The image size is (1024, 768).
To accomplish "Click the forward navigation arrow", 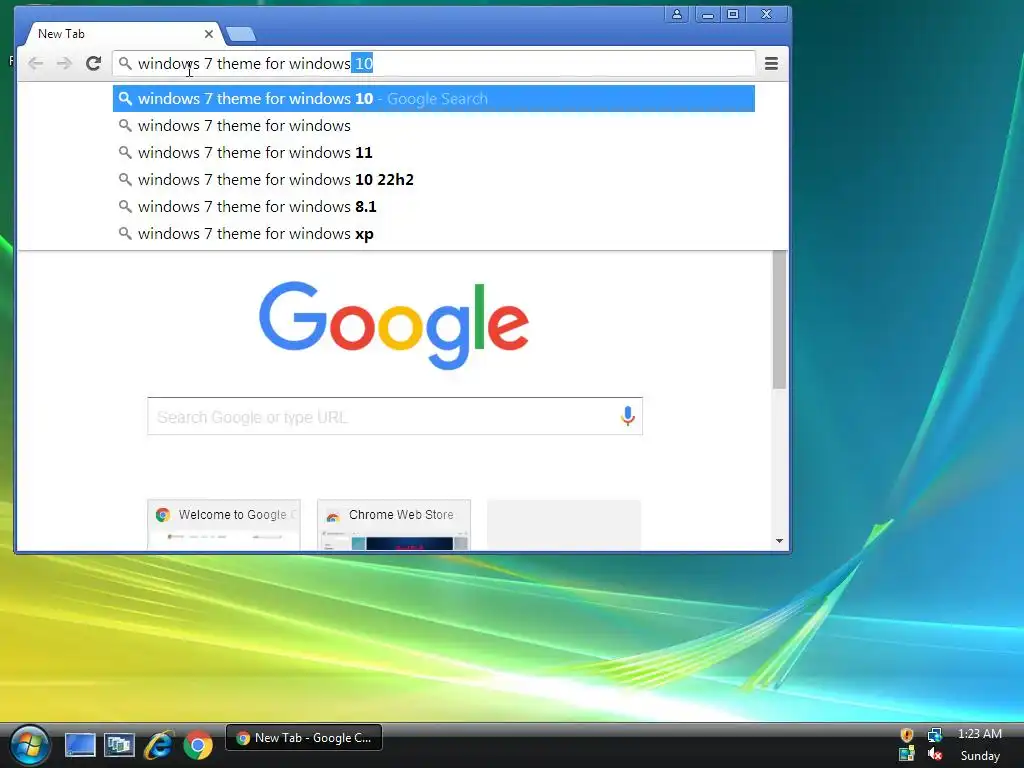I will point(64,63).
